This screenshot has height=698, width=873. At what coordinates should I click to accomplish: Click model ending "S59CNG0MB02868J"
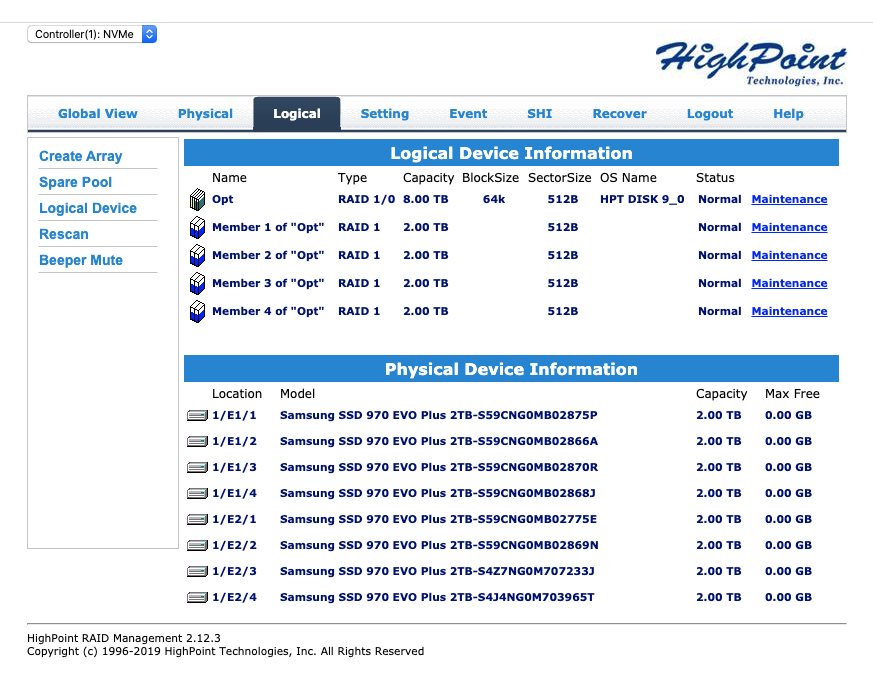tap(438, 493)
